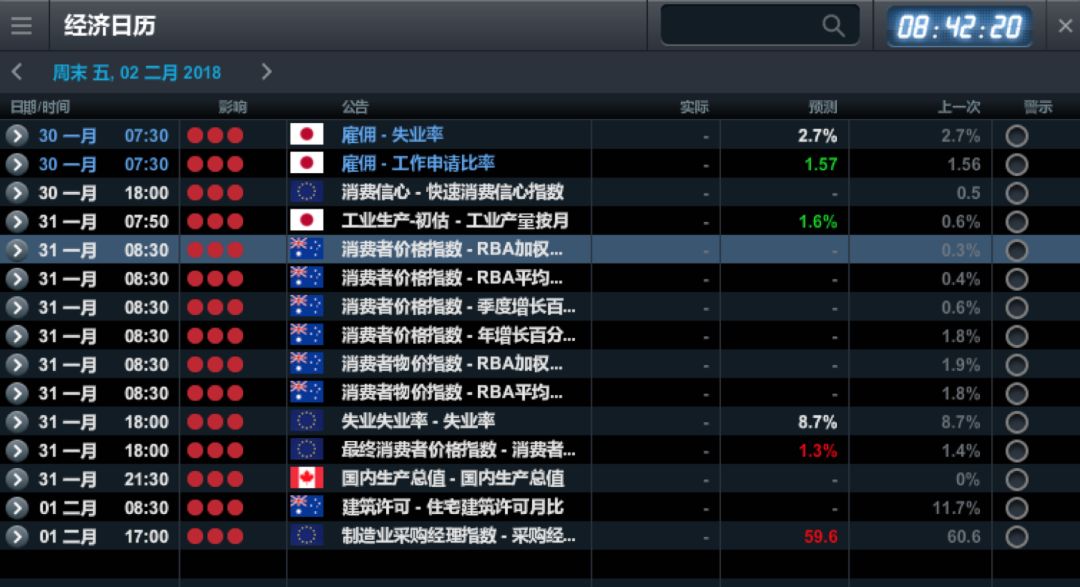
Task: Toggle alert for 快速消费信心指数
Action: pyautogui.click(x=1017, y=193)
